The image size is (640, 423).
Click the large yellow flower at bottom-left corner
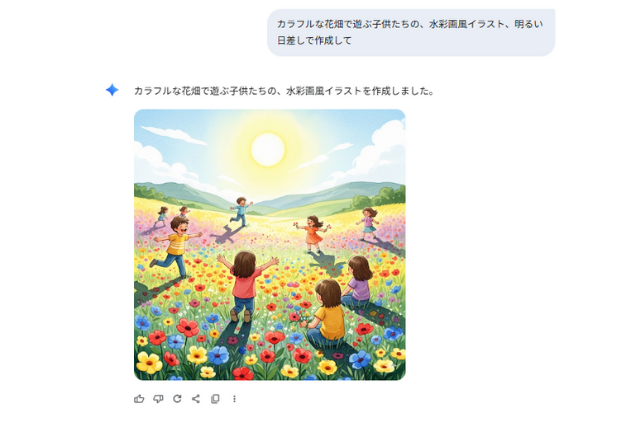[149, 363]
